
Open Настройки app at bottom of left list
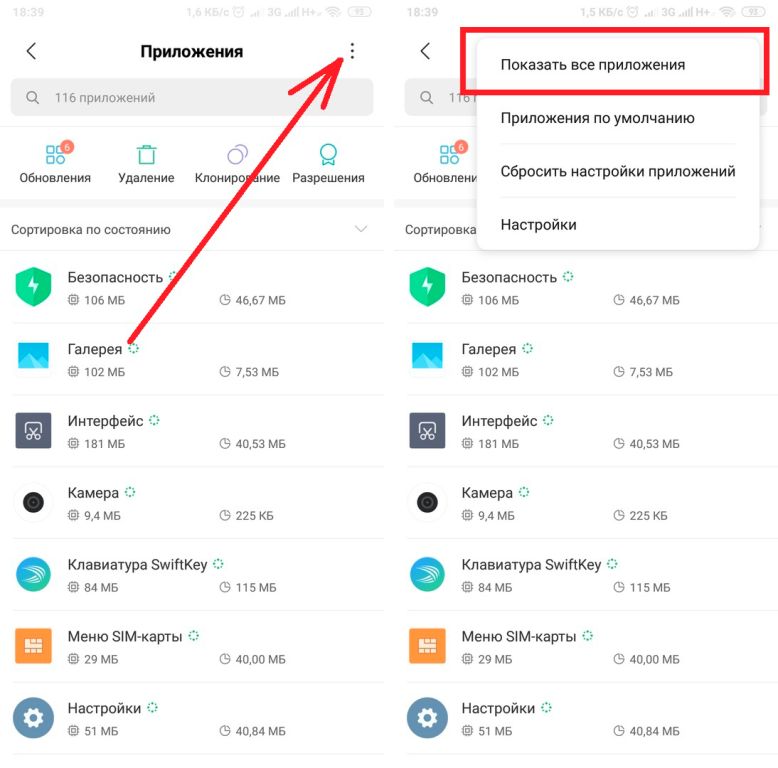[x=192, y=718]
